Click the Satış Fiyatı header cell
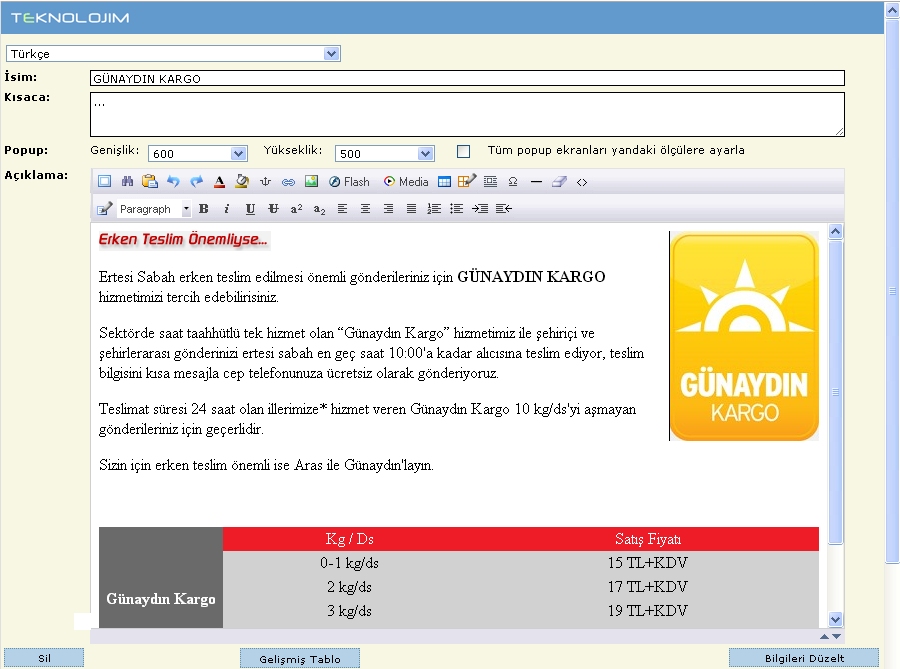The width and height of the screenshot is (900, 669). coord(648,539)
